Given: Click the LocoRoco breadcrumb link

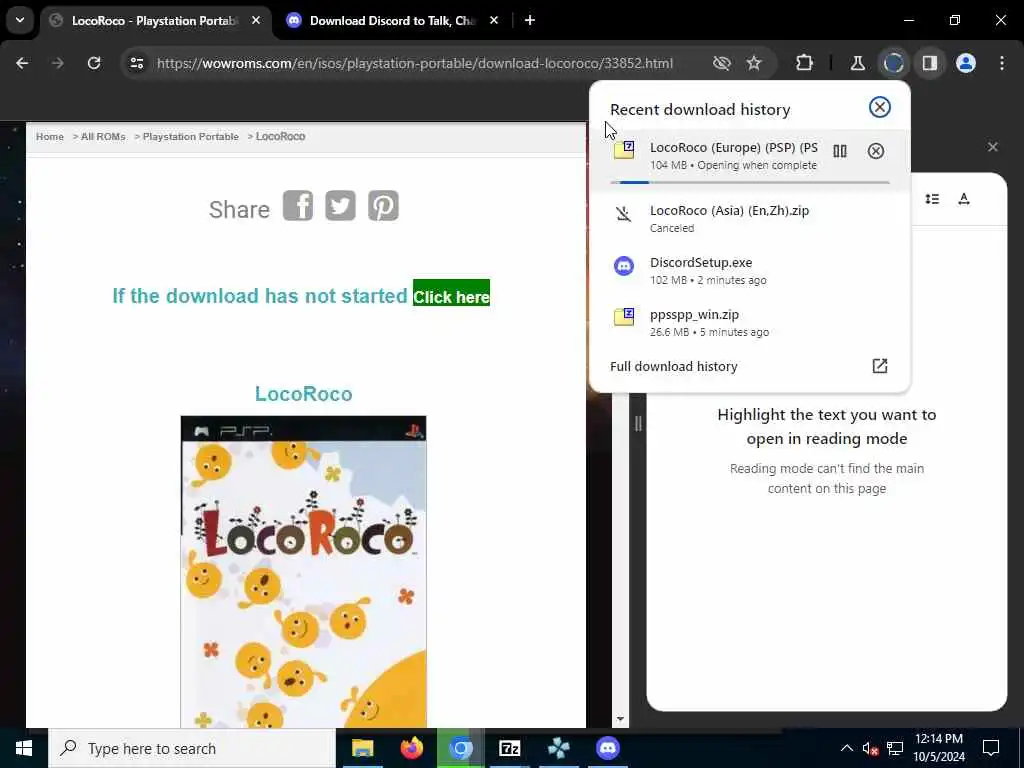Looking at the screenshot, I should [280, 136].
